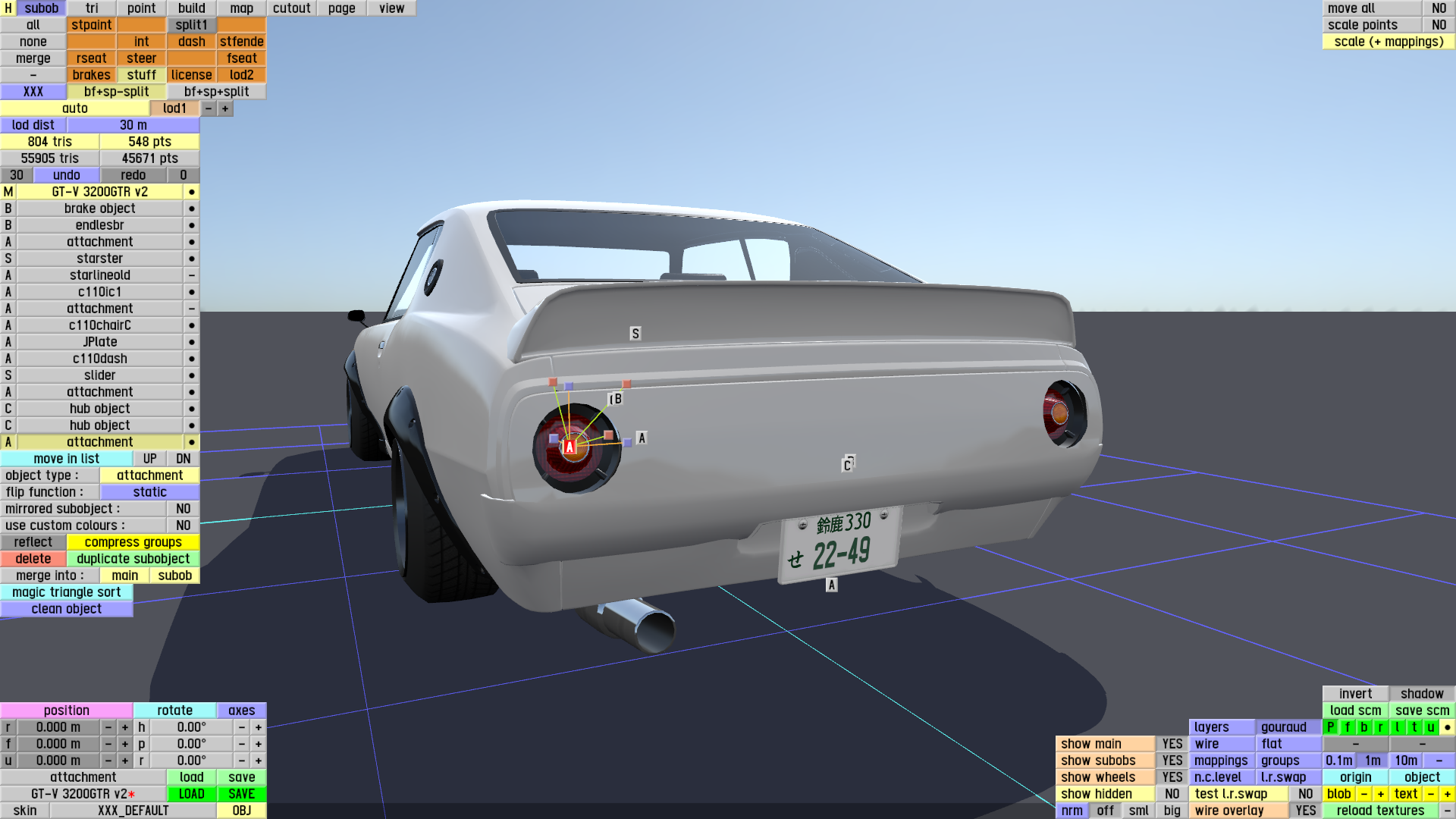Click the S marker on the spoiler

[635, 334]
